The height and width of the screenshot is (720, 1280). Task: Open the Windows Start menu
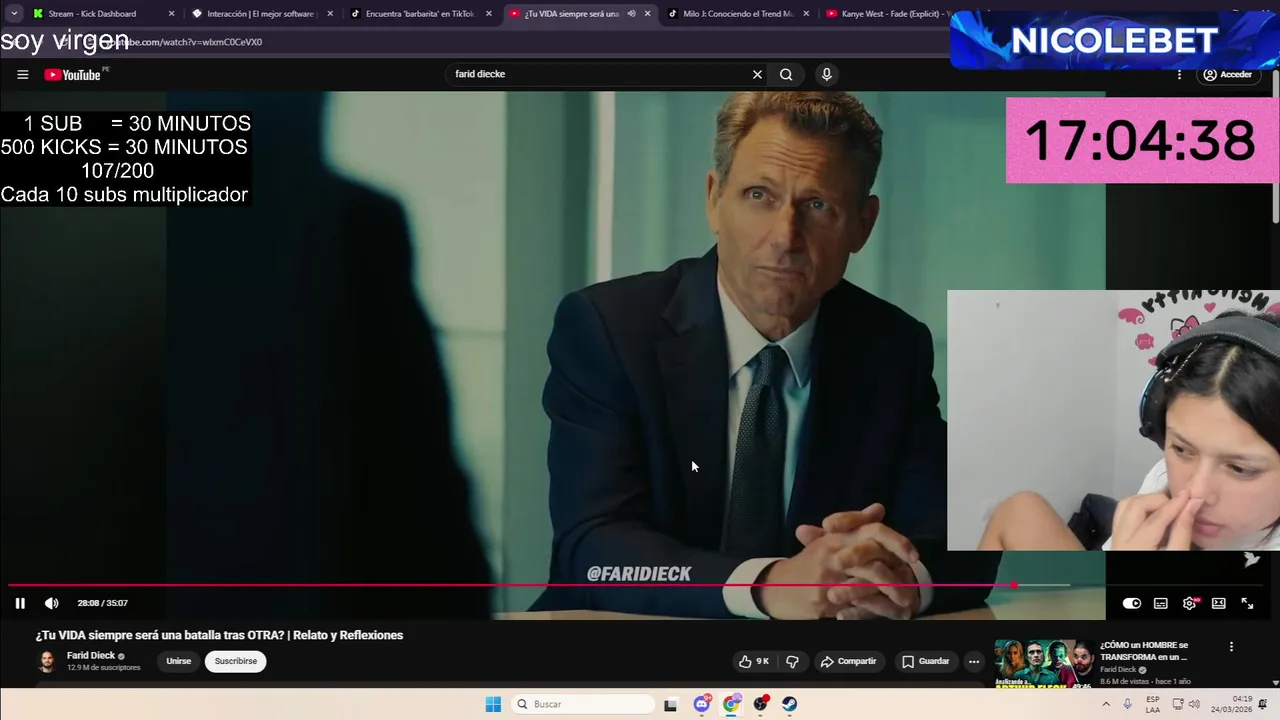[493, 704]
